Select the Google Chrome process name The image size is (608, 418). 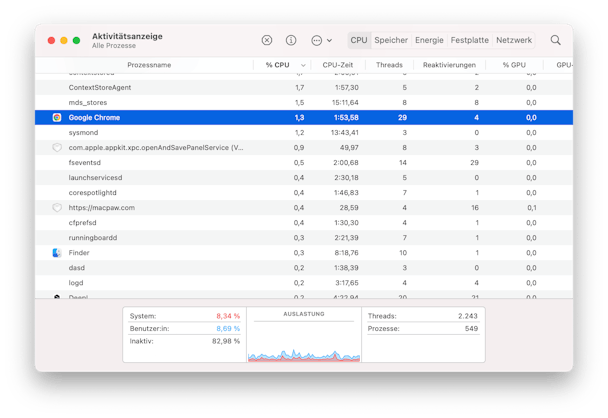94,117
